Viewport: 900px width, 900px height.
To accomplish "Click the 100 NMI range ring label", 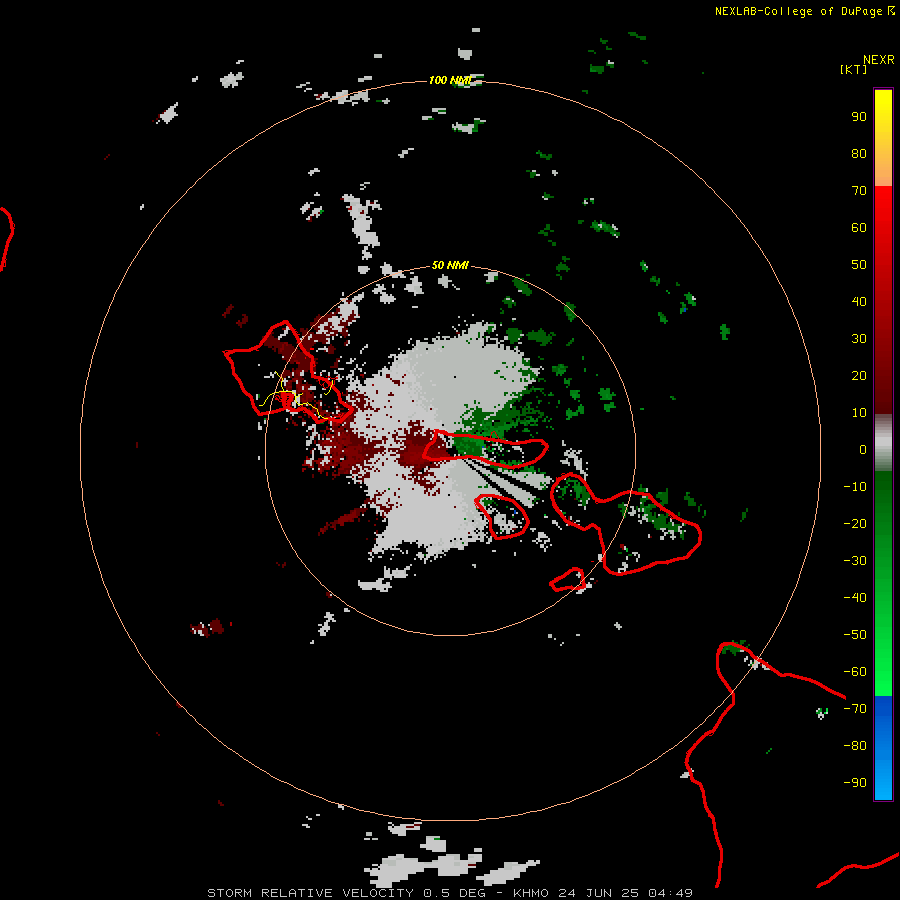I will coord(449,80).
